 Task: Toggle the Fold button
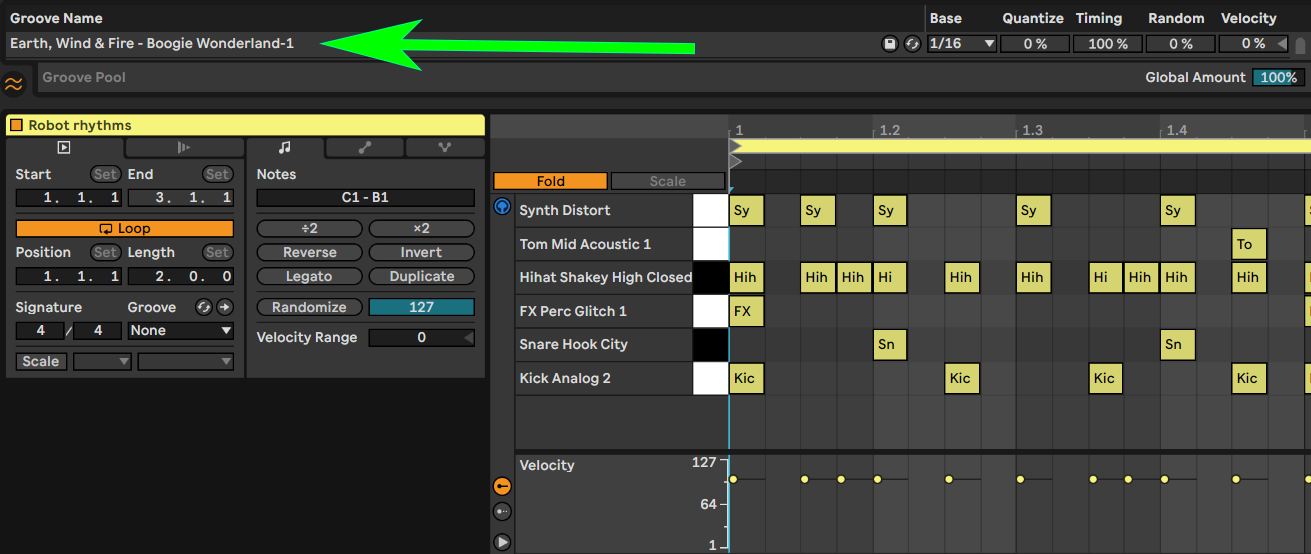pos(550,181)
